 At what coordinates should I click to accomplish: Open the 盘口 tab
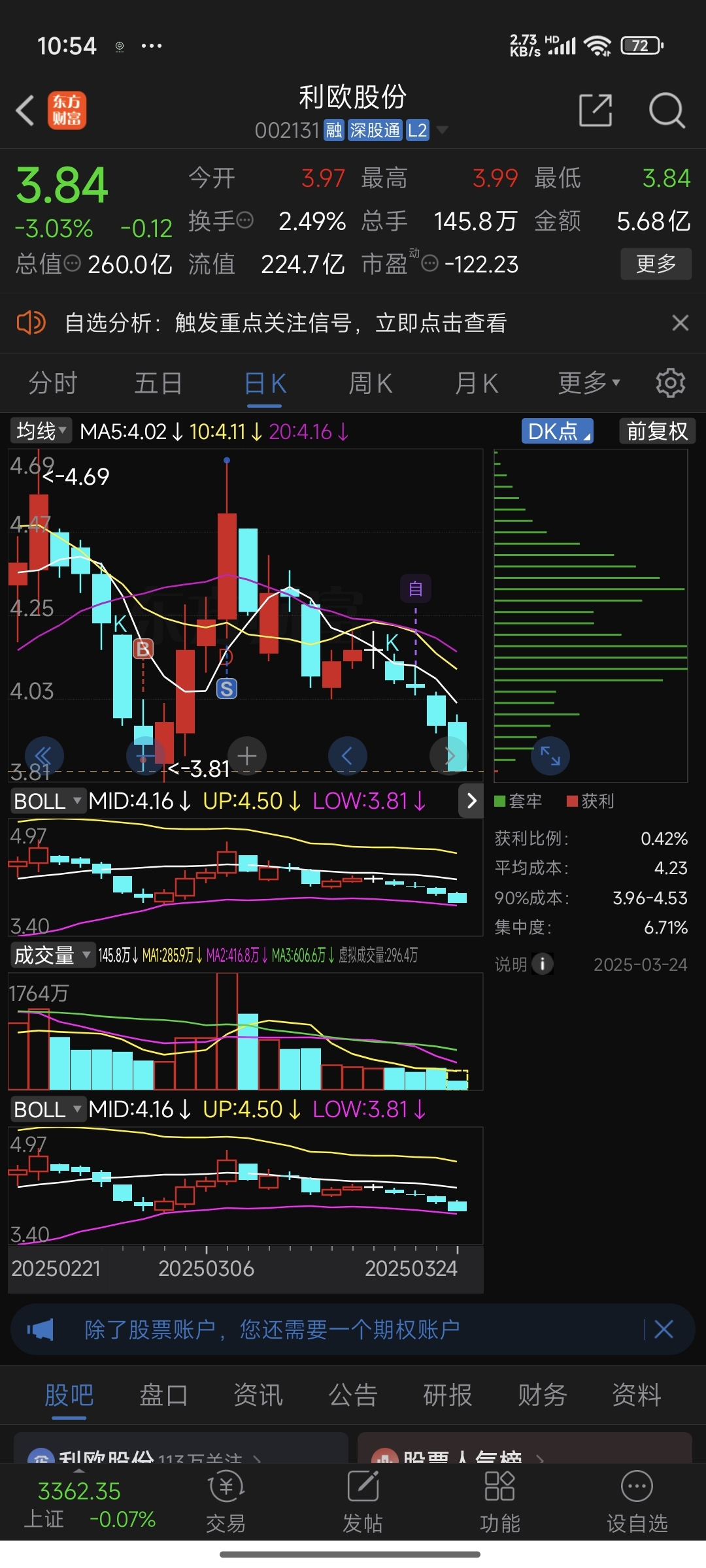[163, 1395]
